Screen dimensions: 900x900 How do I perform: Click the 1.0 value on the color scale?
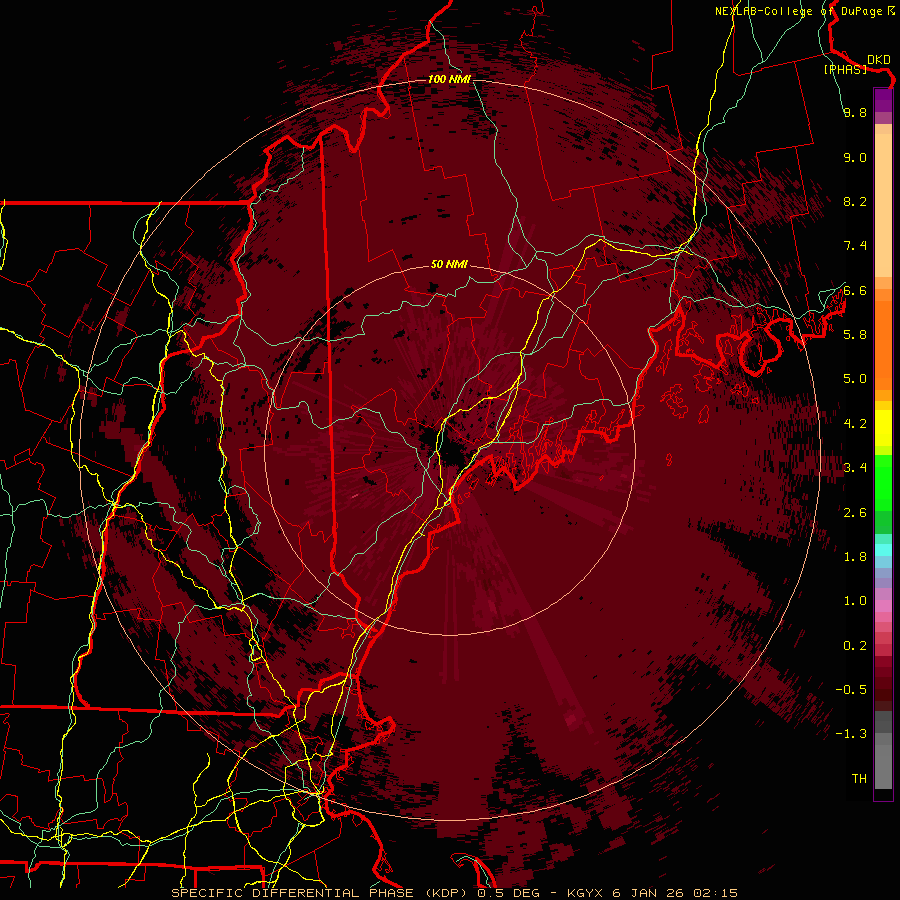coord(855,600)
